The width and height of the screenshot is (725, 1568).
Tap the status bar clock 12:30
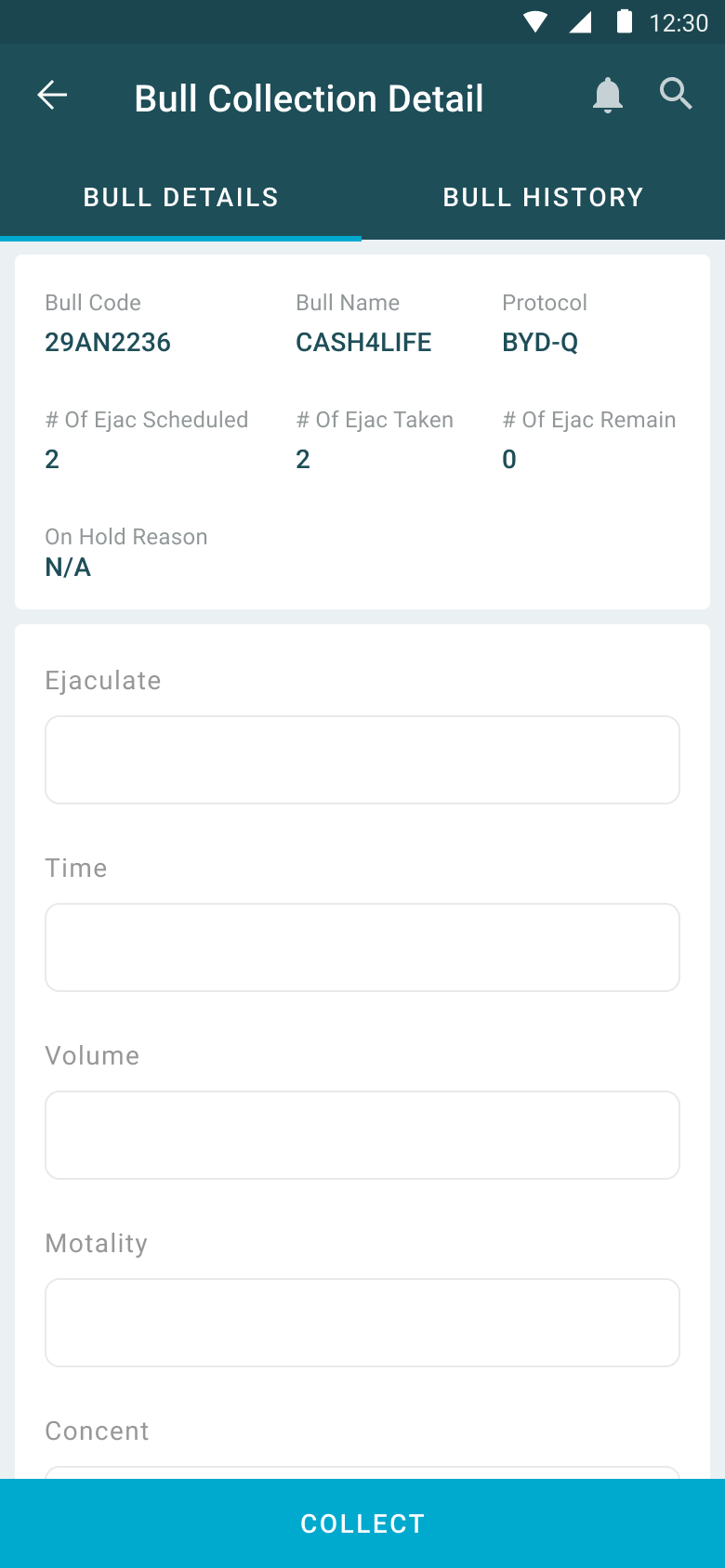pos(679,22)
